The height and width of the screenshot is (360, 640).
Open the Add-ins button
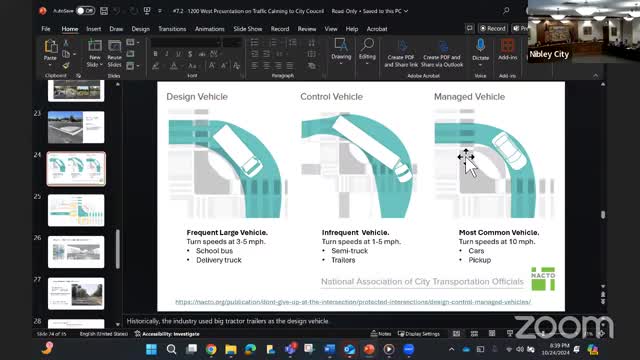[x=507, y=50]
